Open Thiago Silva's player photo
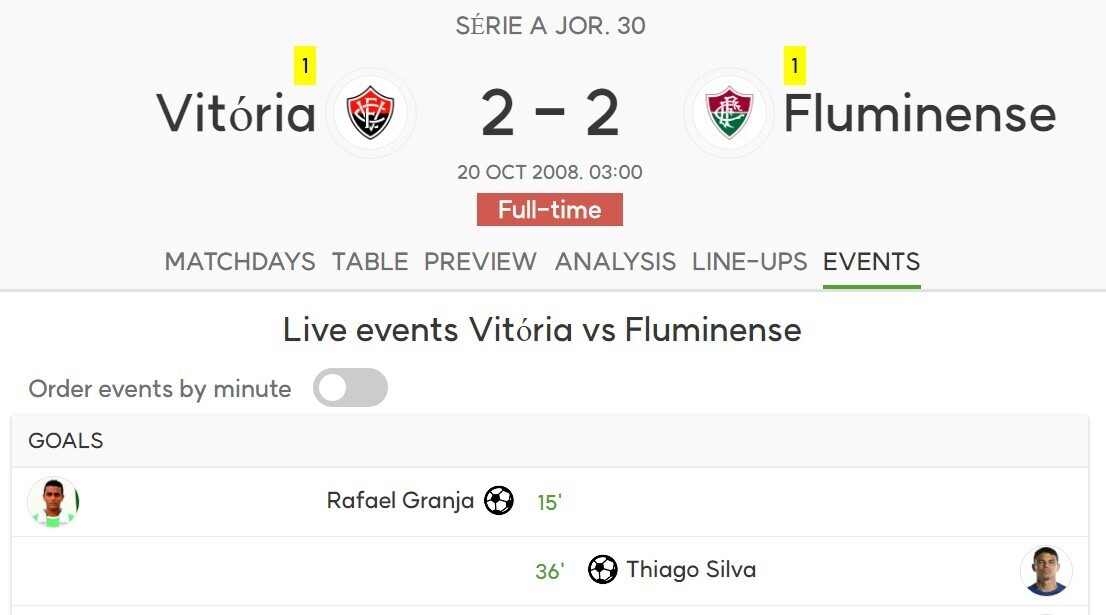 coord(1046,571)
